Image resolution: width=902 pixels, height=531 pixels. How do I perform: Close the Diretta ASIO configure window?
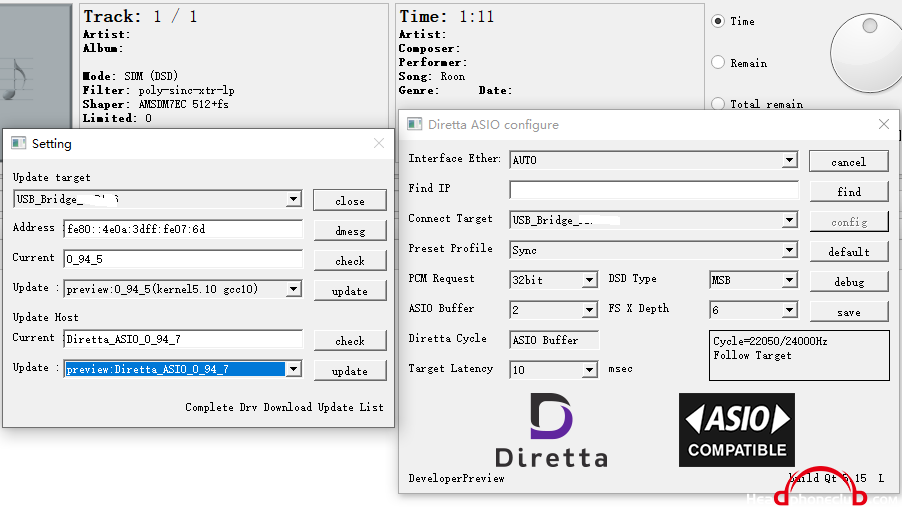pyautogui.click(x=884, y=124)
